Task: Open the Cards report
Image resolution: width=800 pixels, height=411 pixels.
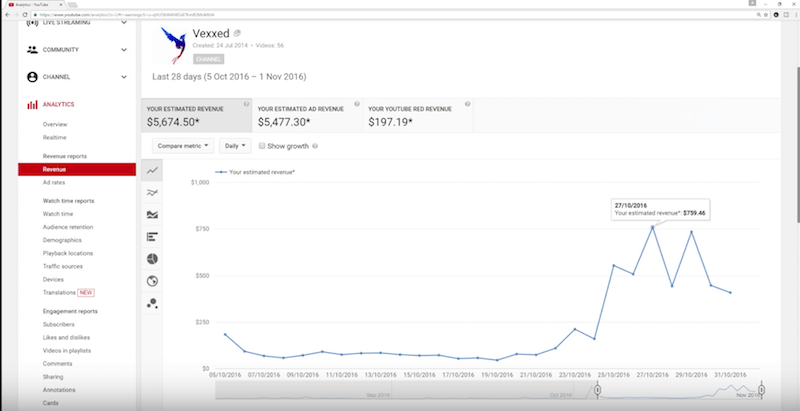Action: (x=51, y=403)
